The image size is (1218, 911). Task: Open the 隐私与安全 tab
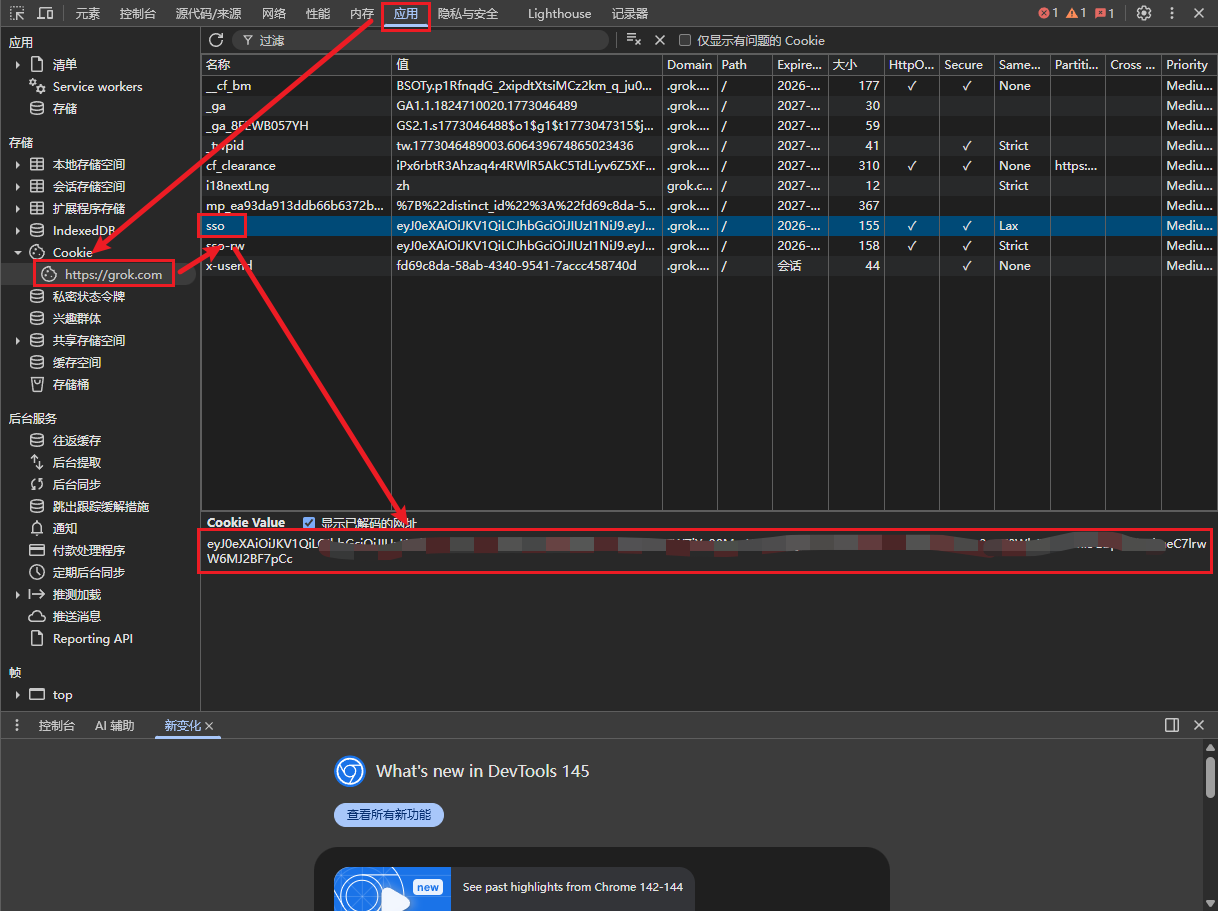click(x=468, y=14)
